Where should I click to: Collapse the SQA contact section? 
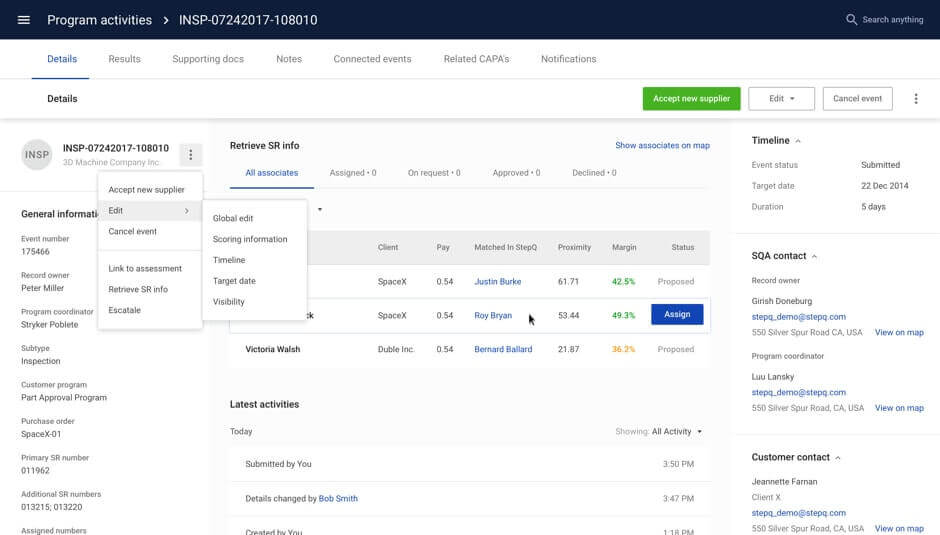[x=813, y=256]
